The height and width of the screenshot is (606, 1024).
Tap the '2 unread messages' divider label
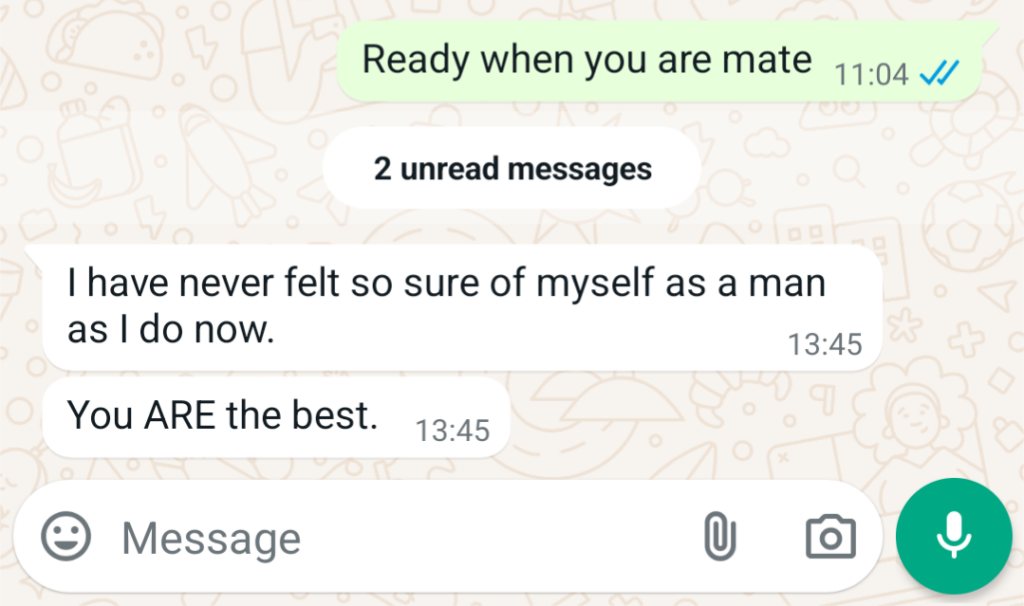[x=512, y=168]
